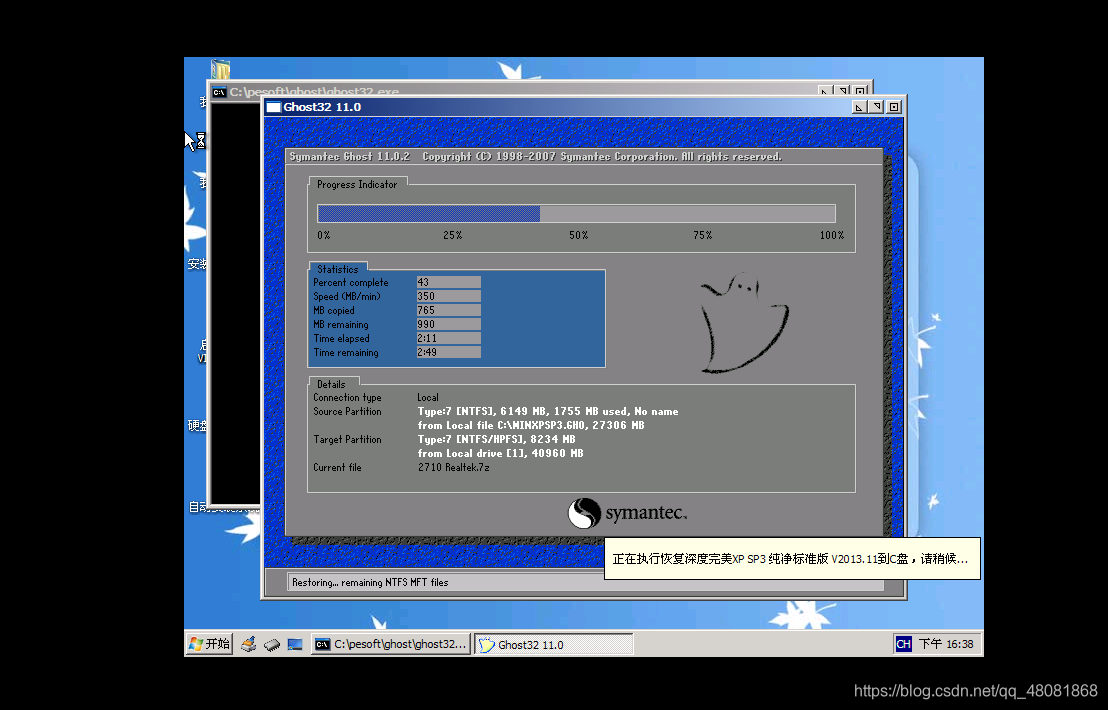The height and width of the screenshot is (710, 1108).
Task: Click the cmd icon in ghost32.exe console title
Action: tap(219, 92)
